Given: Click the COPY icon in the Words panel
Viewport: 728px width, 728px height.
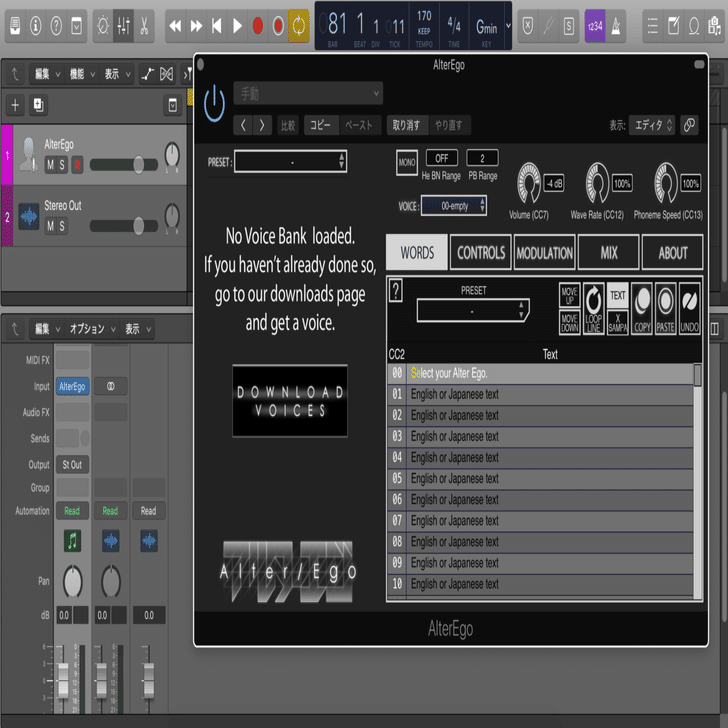Looking at the screenshot, I should (x=642, y=309).
